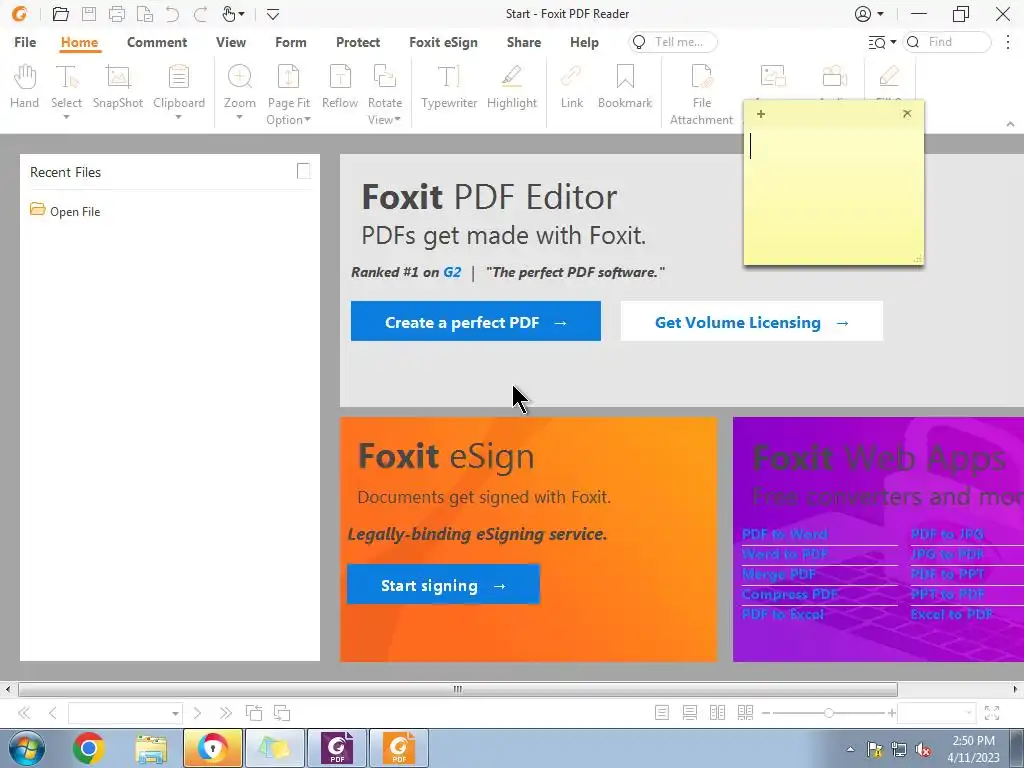Click the File Attachment tool
The height and width of the screenshot is (768, 1024).
point(701,94)
